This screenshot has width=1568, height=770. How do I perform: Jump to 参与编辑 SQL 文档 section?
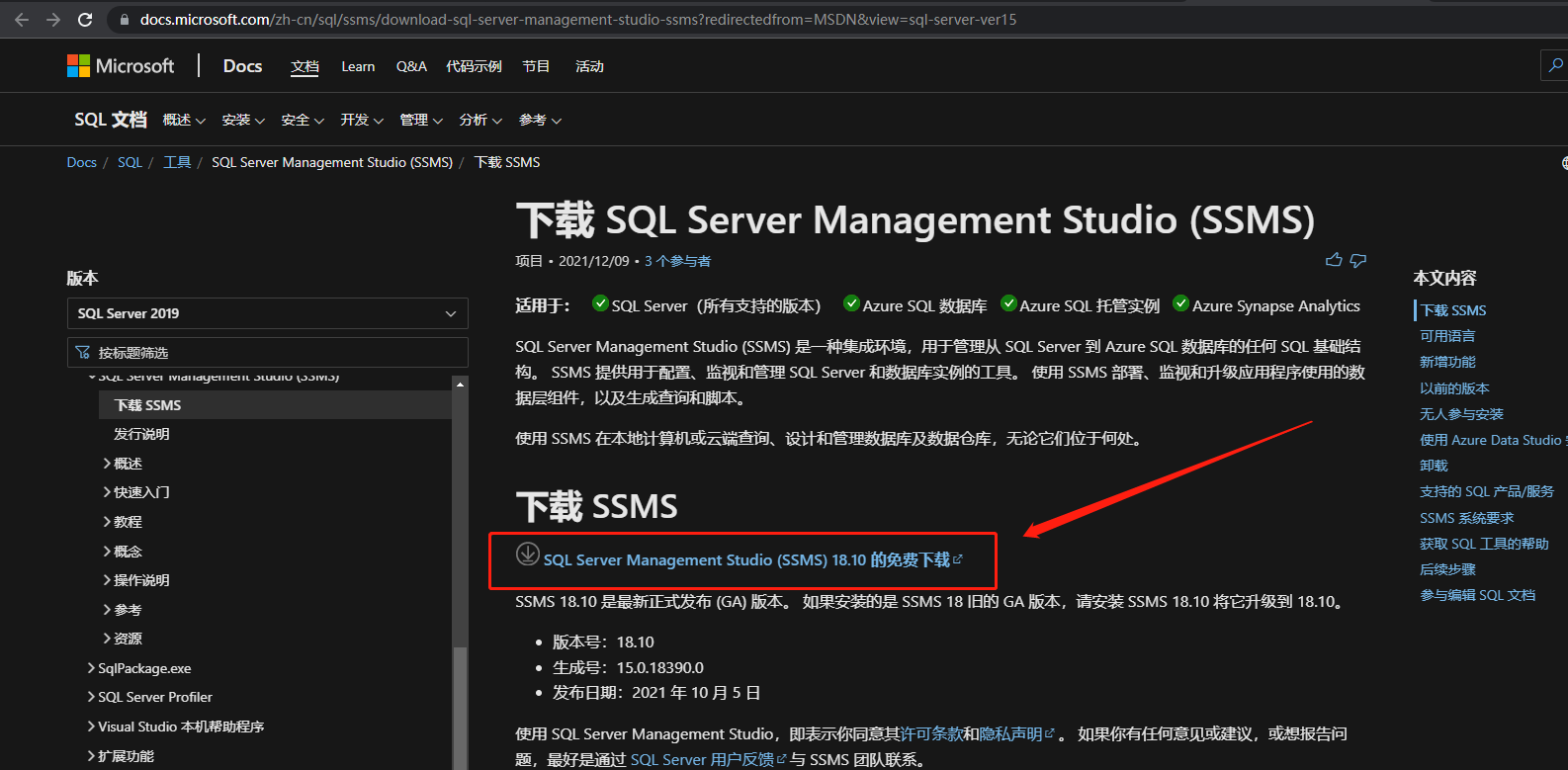point(1477,595)
